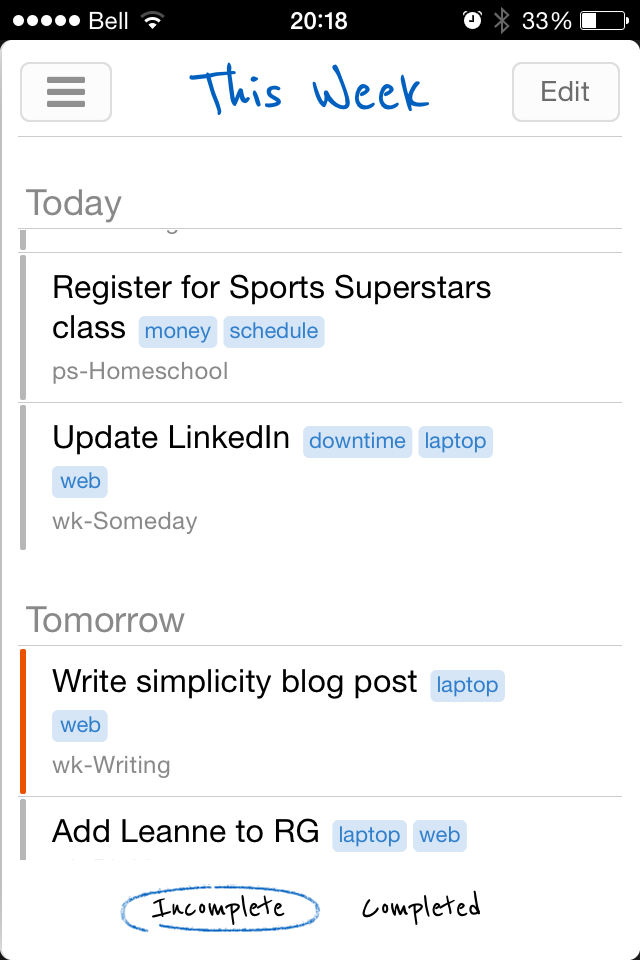Tap the wk-Someday project label

click(x=125, y=521)
